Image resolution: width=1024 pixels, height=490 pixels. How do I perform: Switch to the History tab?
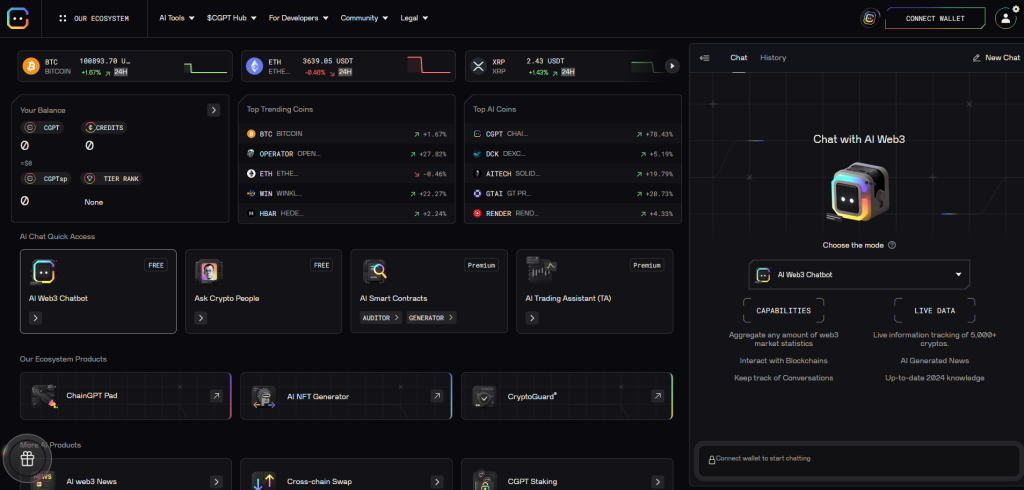(x=773, y=57)
